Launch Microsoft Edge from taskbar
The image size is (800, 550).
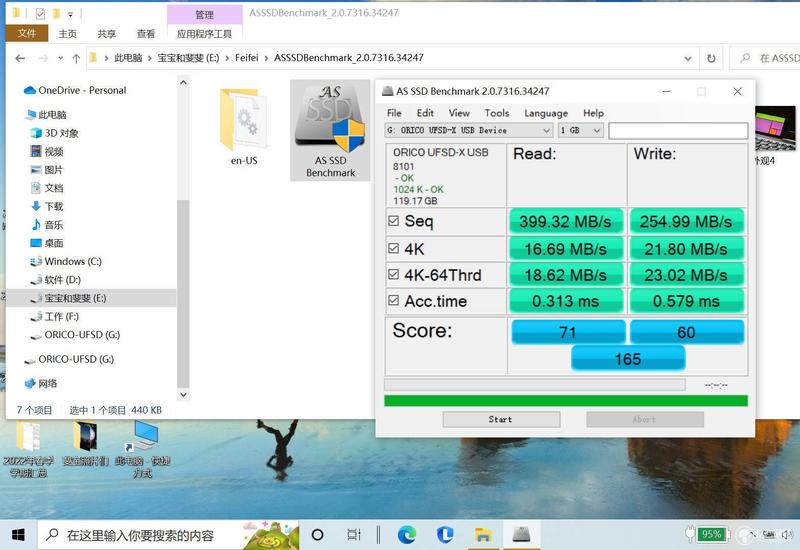[x=407, y=535]
